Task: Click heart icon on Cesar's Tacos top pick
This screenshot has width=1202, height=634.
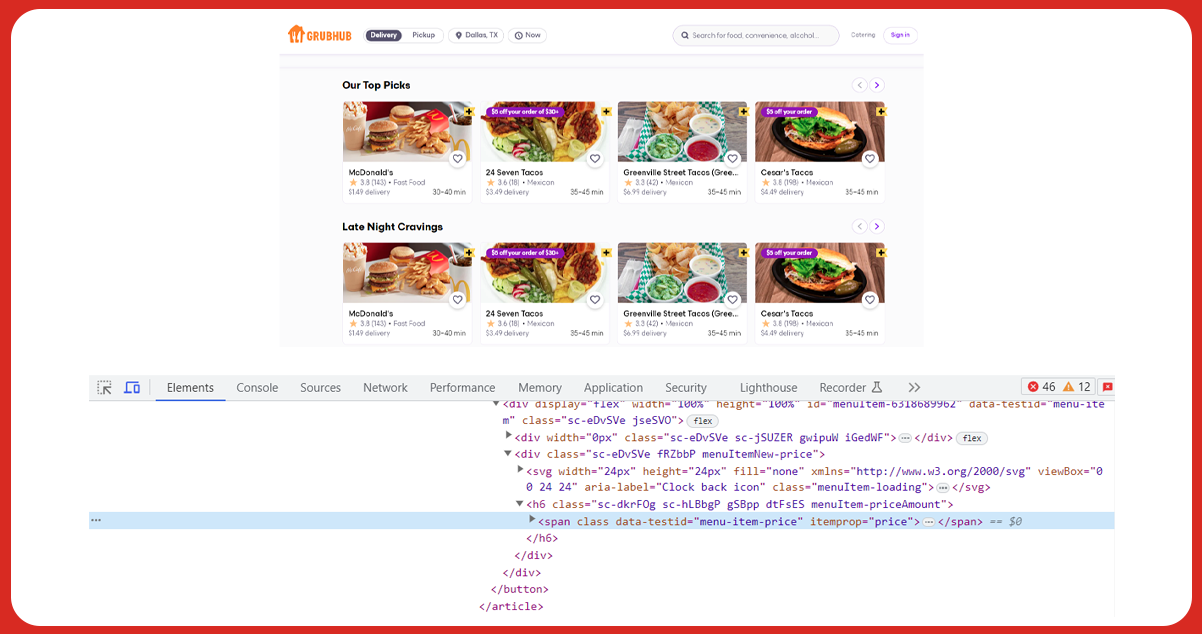Action: [x=870, y=158]
